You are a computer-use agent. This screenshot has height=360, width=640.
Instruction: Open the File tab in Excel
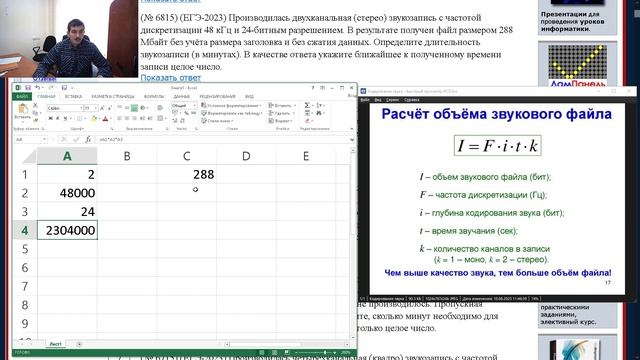tap(22, 97)
